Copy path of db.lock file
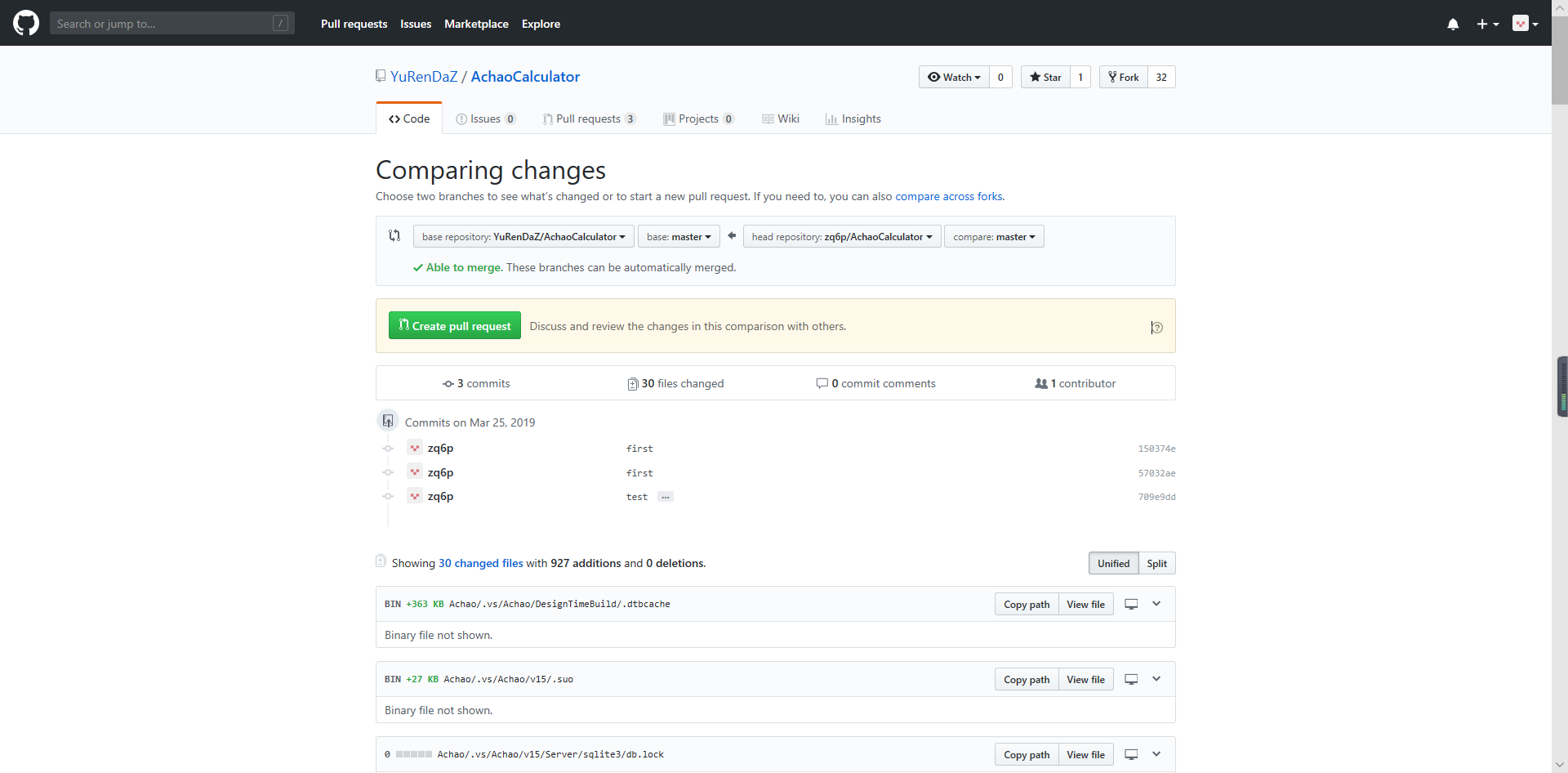This screenshot has height=773, width=1568. [1027, 754]
